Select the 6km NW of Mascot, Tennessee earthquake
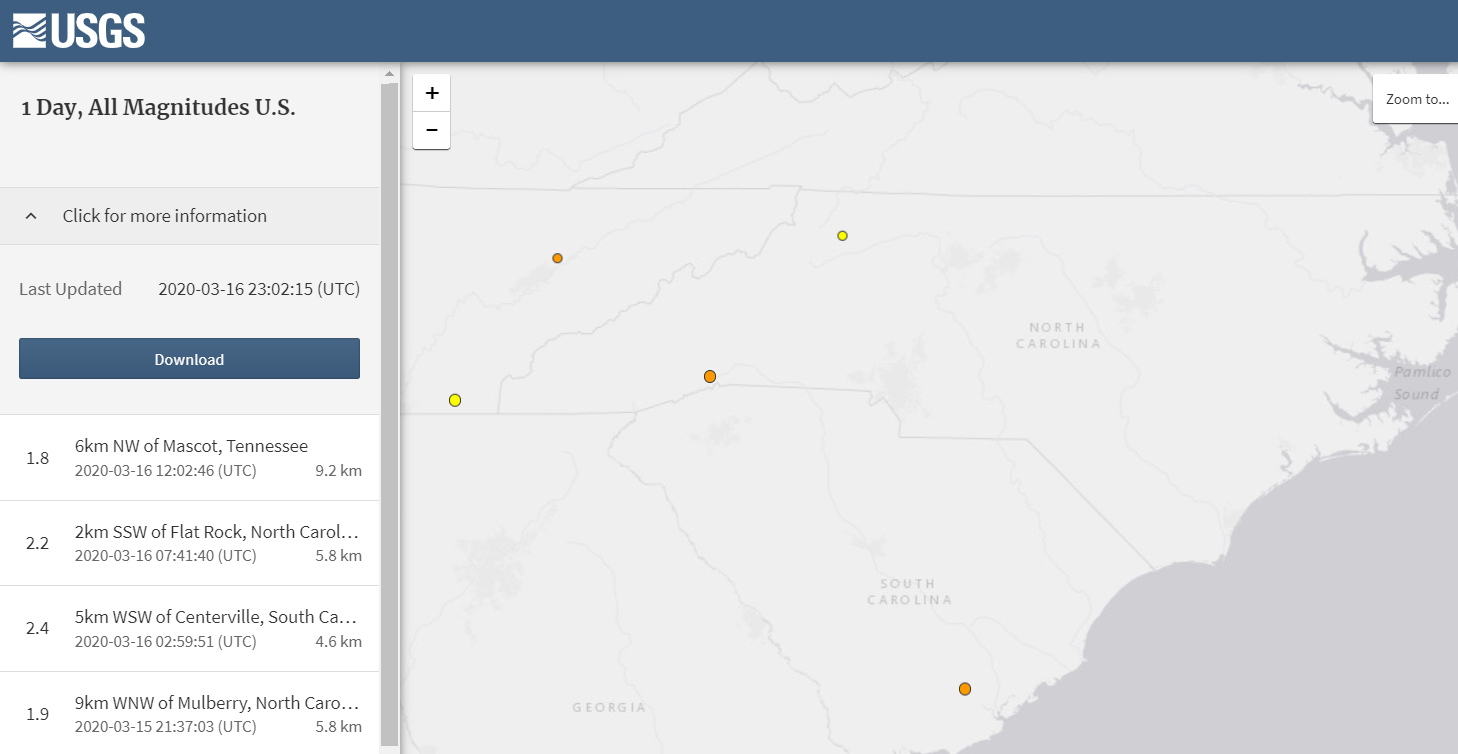Image resolution: width=1458 pixels, height=754 pixels. [x=190, y=458]
